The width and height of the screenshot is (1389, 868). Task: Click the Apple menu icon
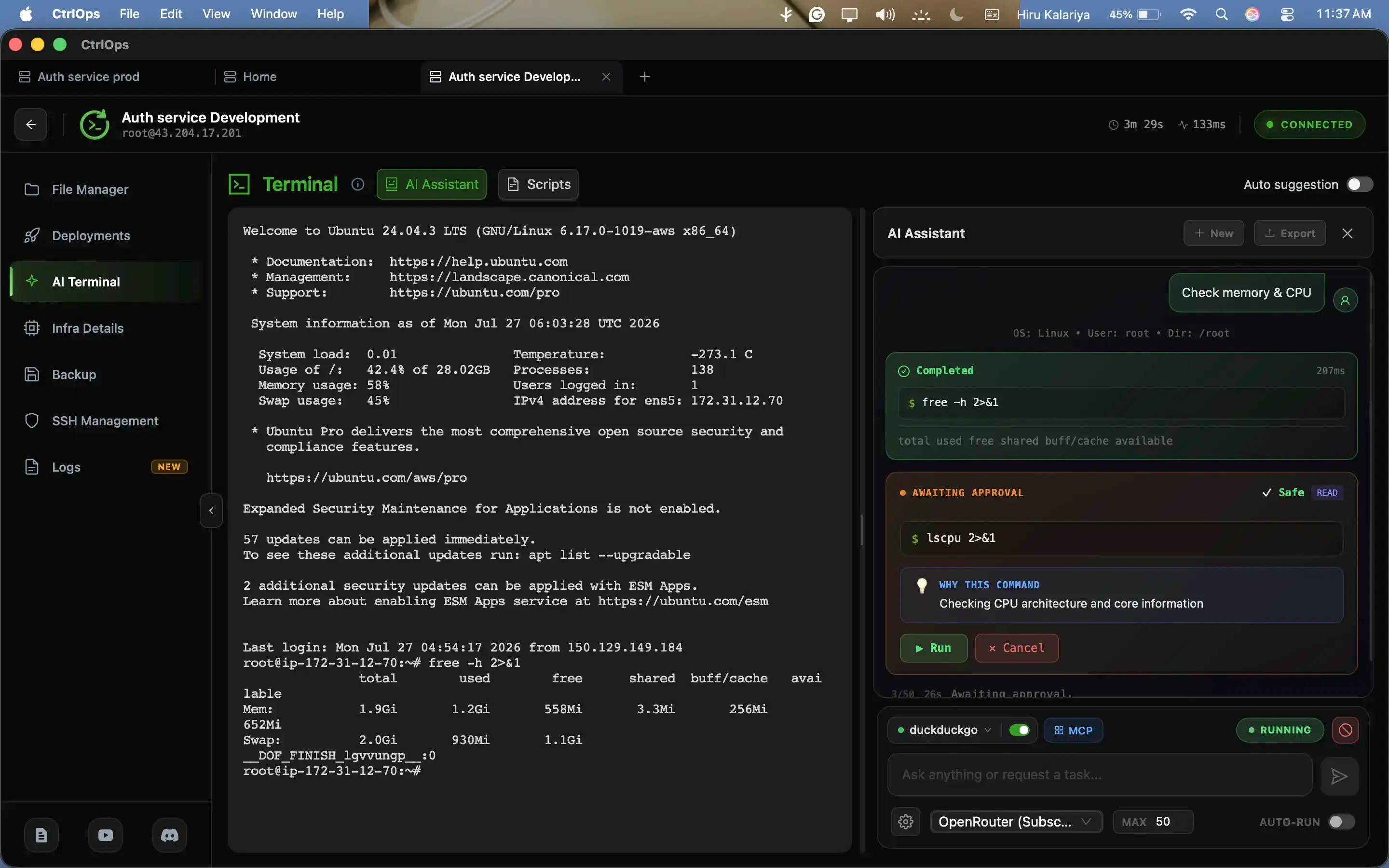coord(26,14)
